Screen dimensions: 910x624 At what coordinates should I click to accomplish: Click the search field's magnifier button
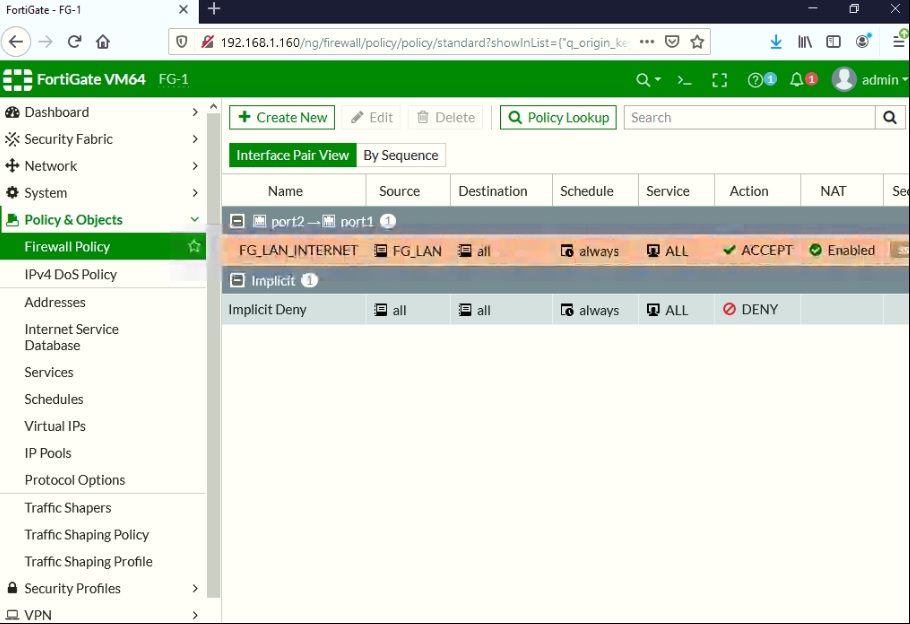point(889,117)
